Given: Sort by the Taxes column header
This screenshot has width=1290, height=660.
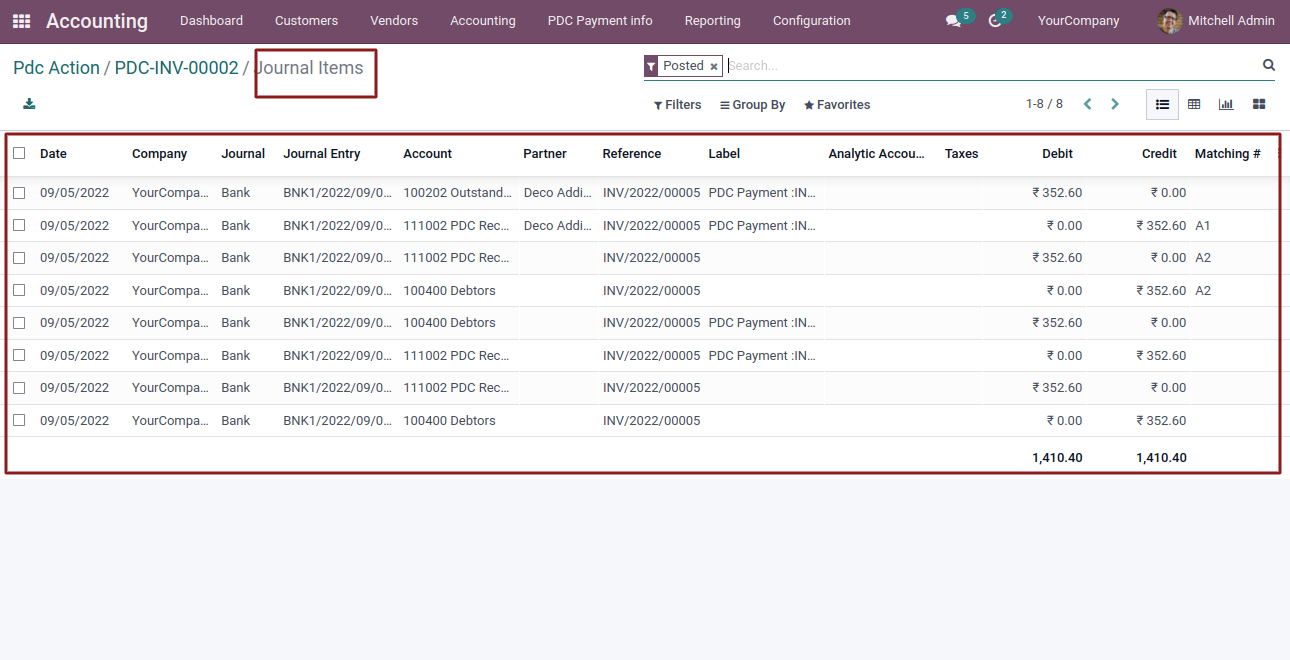Looking at the screenshot, I should point(961,154).
